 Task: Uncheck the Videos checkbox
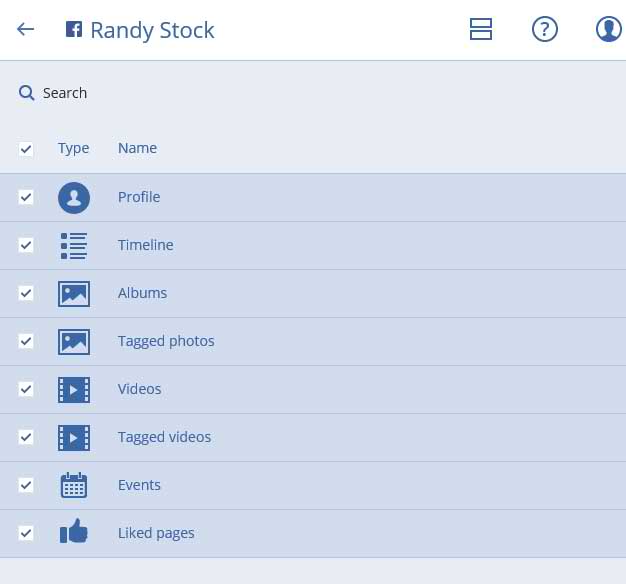26,389
